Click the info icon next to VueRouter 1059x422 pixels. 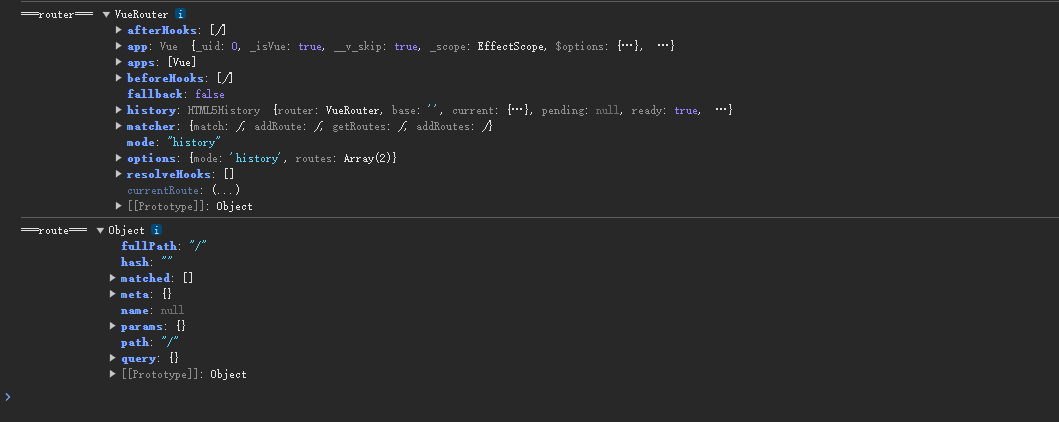click(180, 14)
